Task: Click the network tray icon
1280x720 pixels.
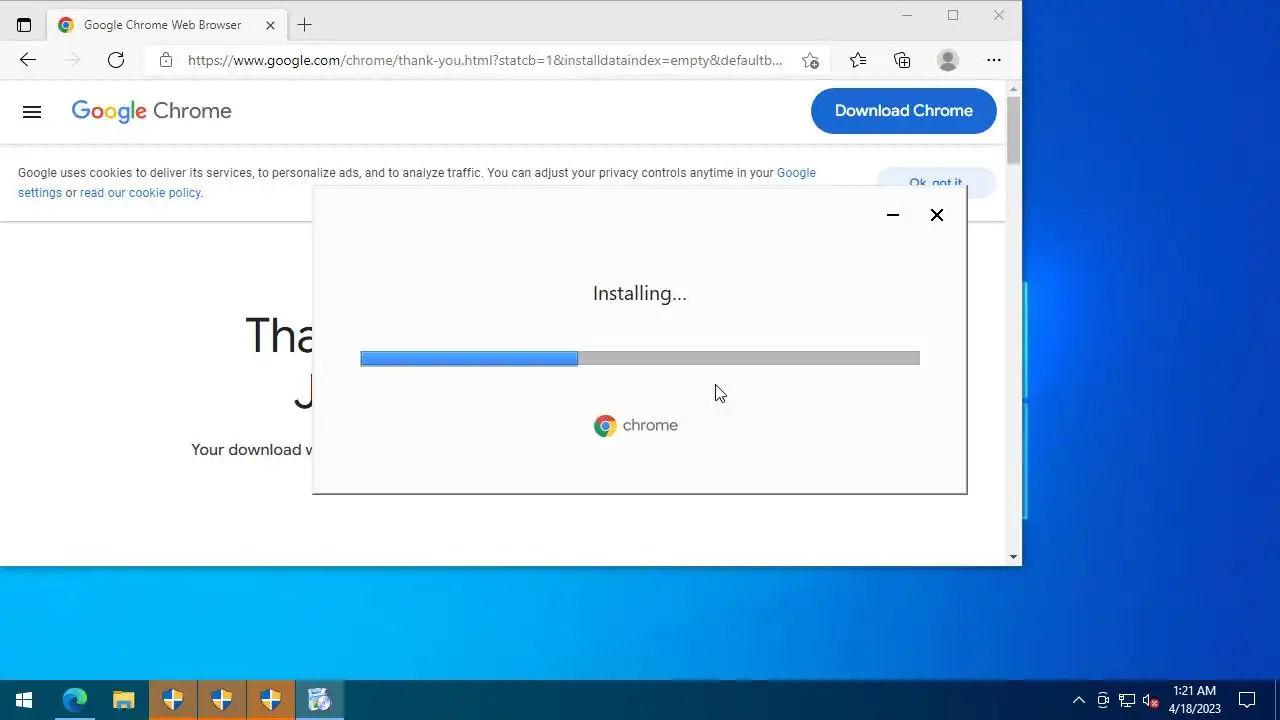Action: click(1127, 700)
